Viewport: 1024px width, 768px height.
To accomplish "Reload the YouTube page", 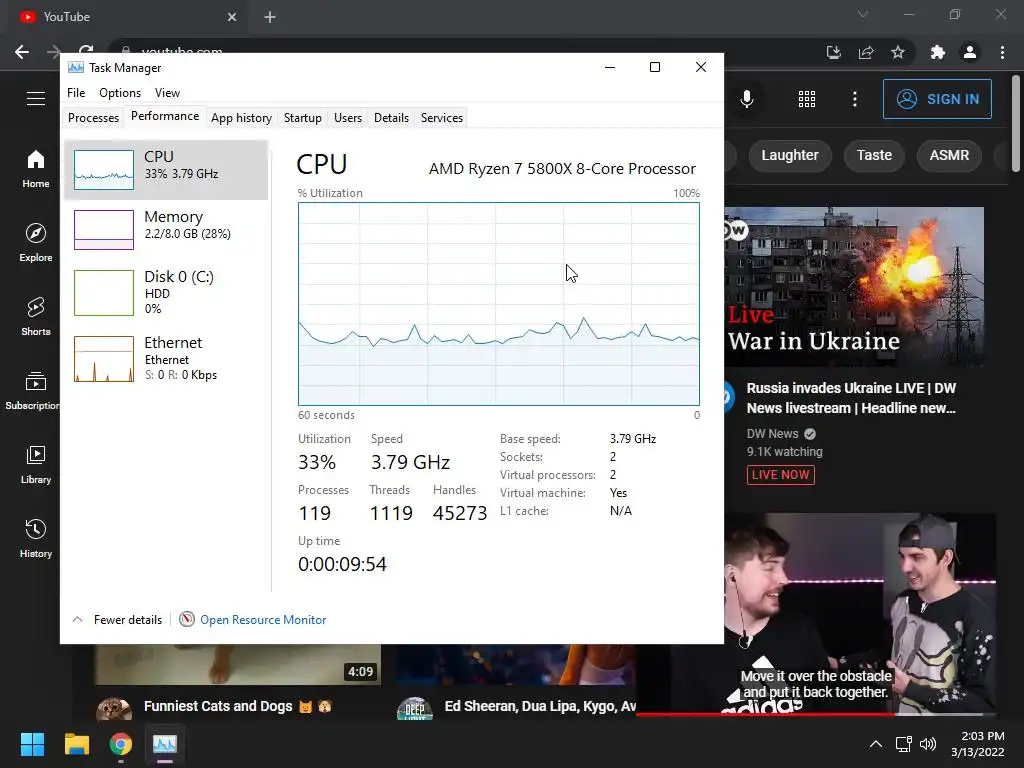I will pos(86,50).
